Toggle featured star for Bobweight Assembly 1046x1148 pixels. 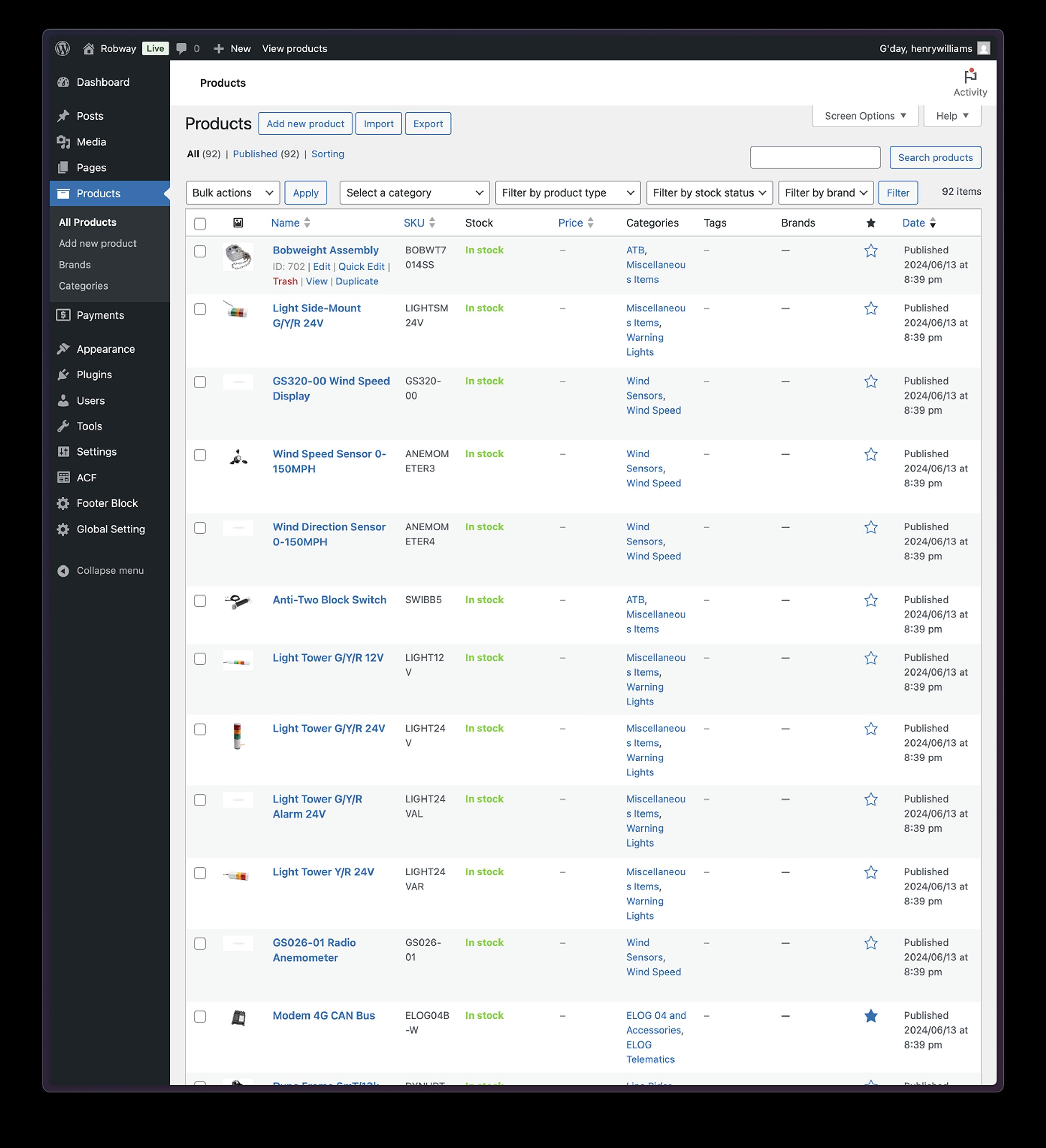point(870,251)
